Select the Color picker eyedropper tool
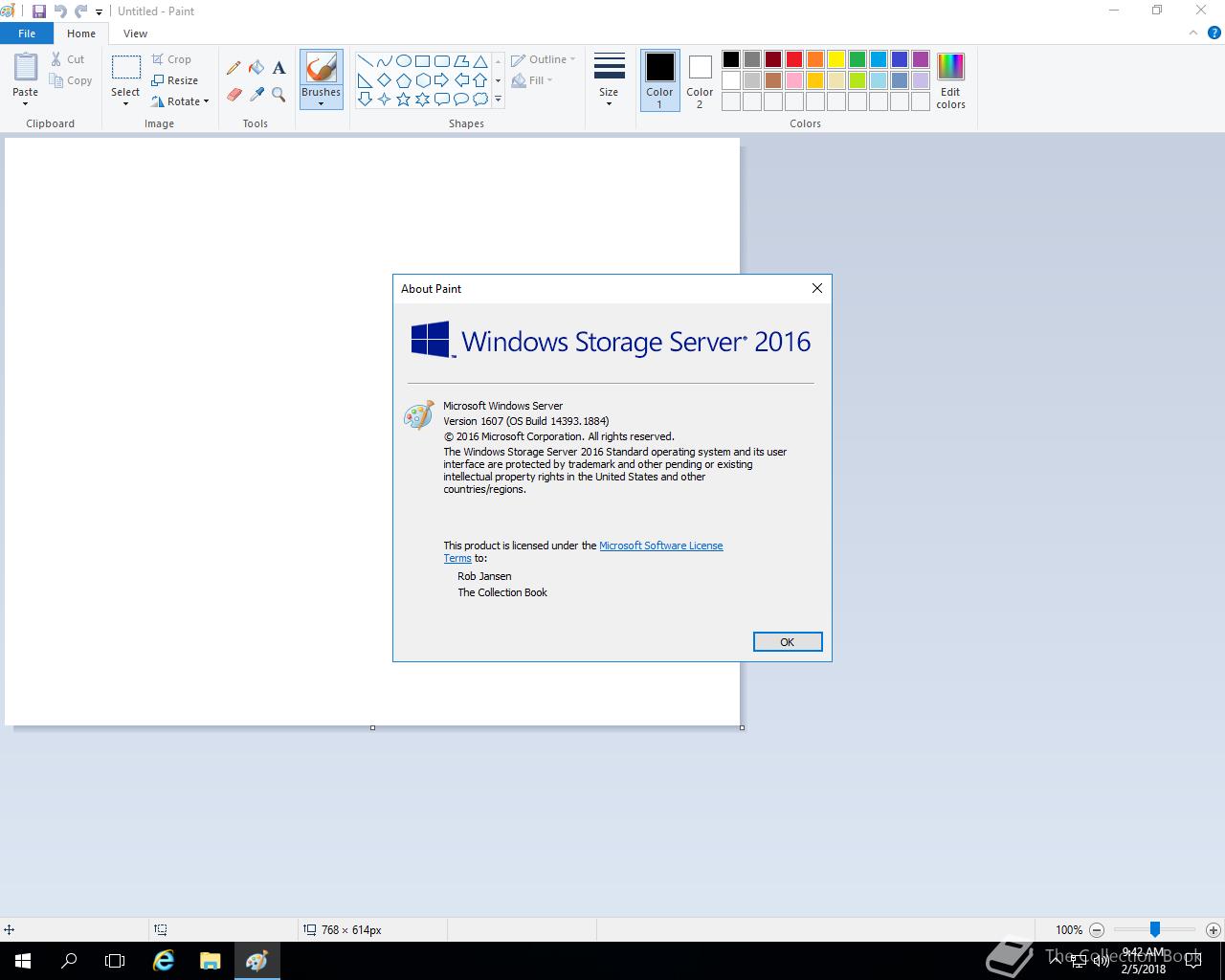The width and height of the screenshot is (1225, 980). pyautogui.click(x=256, y=94)
